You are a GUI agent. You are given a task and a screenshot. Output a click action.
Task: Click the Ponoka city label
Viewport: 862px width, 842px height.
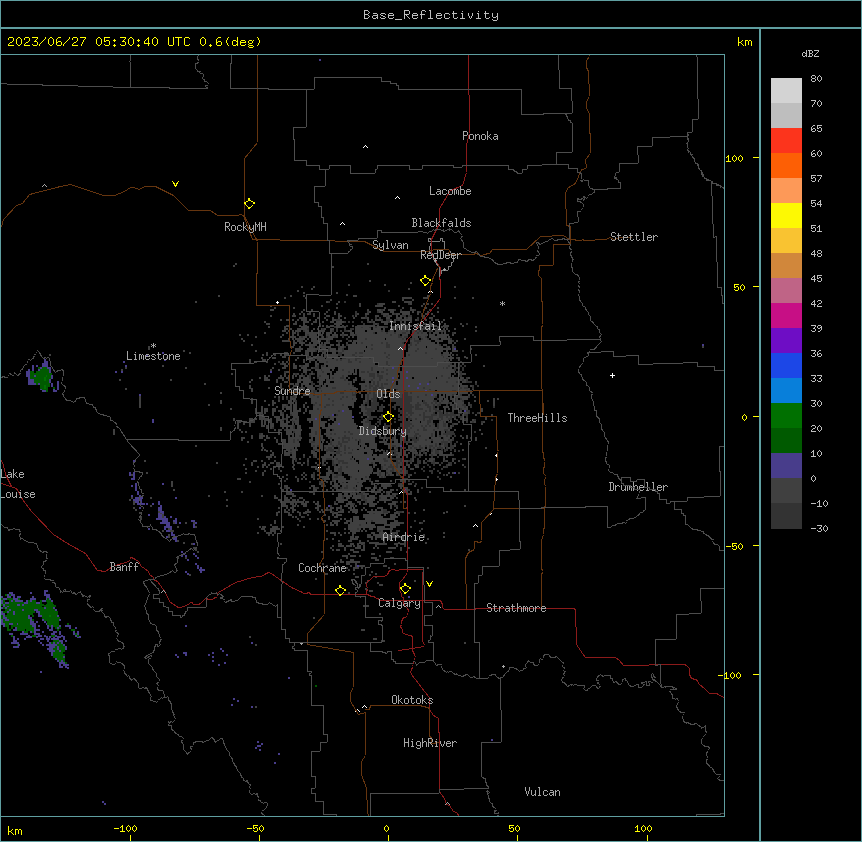(x=480, y=136)
